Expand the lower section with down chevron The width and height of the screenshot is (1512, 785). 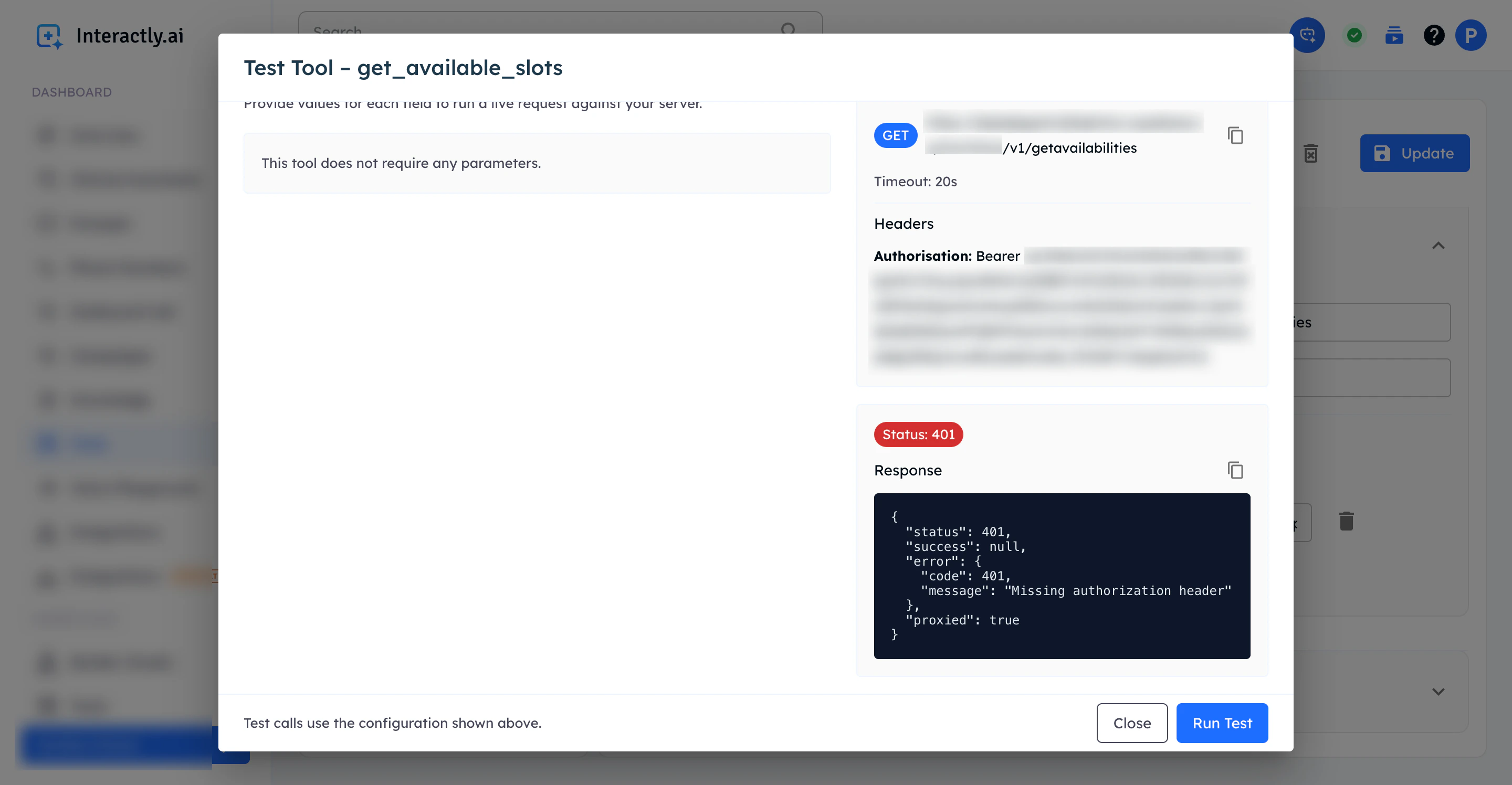pyautogui.click(x=1437, y=691)
